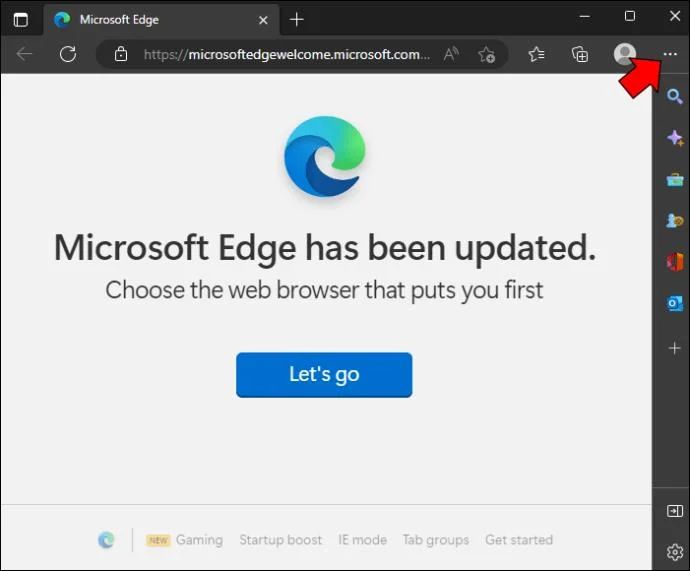Select the Microsoft Edge tab
The width and height of the screenshot is (690, 571).
click(162, 20)
